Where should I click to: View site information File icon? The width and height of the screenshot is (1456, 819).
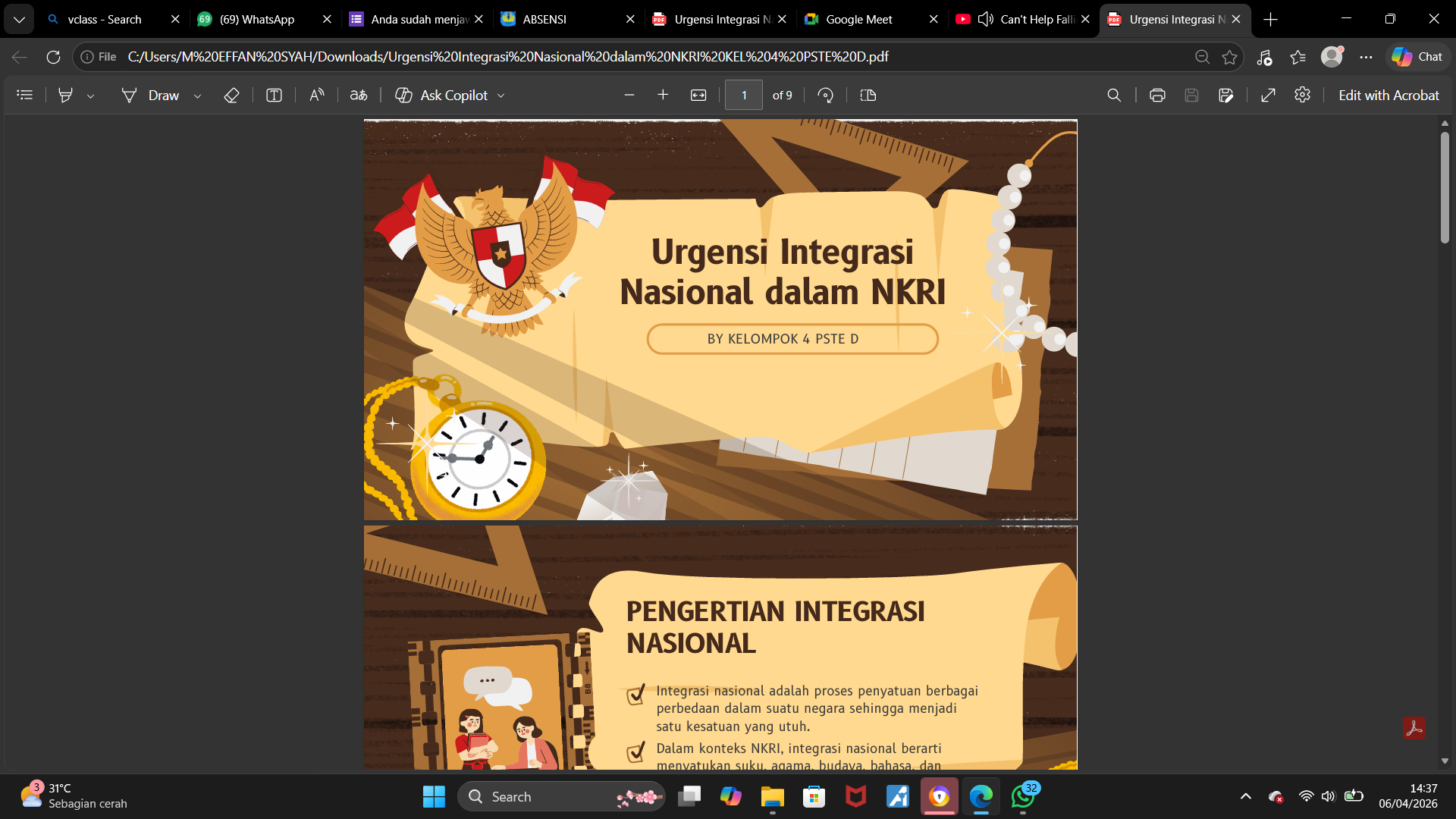99,57
